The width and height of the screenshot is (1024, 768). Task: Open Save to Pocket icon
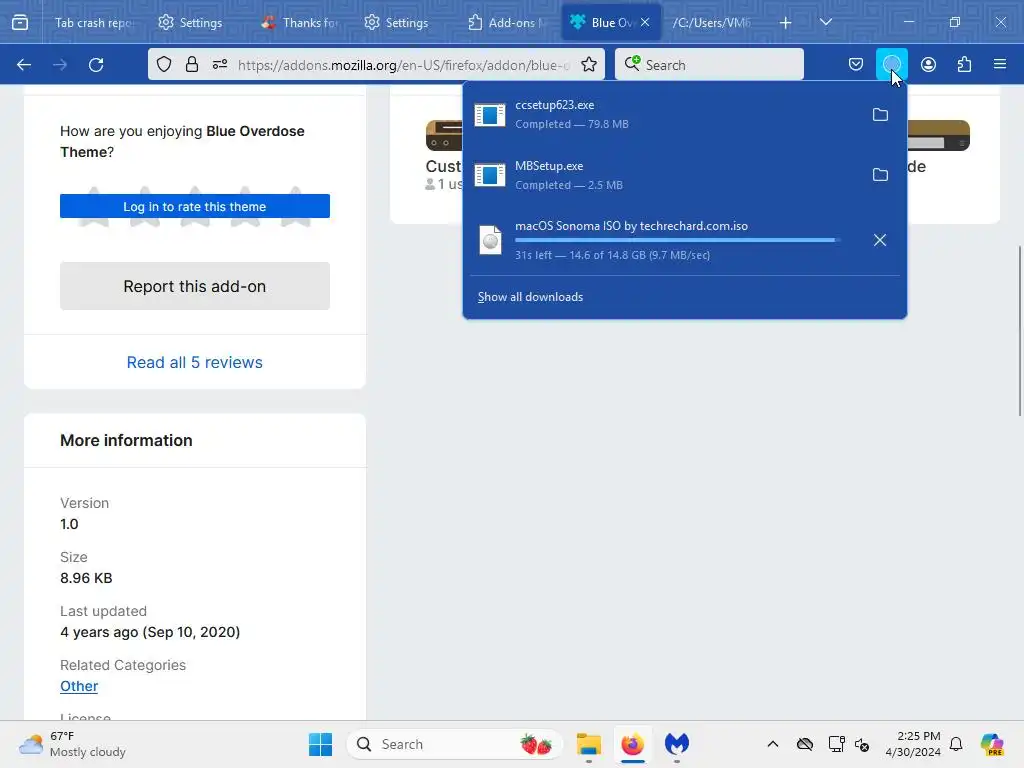click(856, 65)
